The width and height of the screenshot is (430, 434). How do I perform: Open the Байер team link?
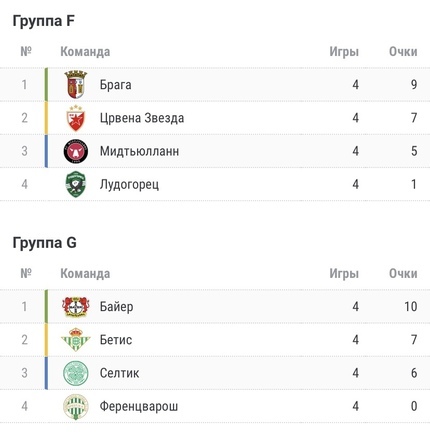(116, 306)
